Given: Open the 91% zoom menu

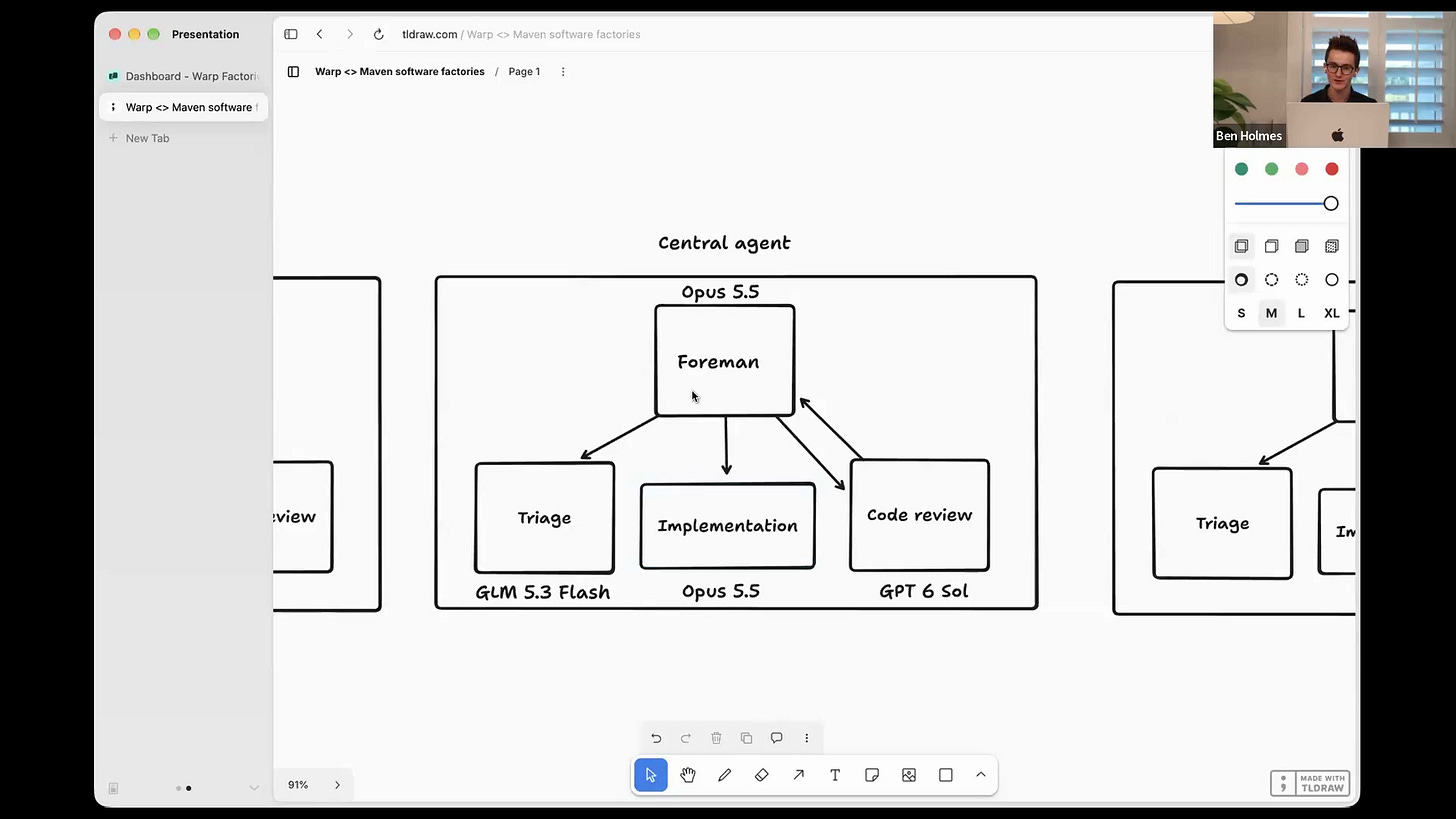Looking at the screenshot, I should 298,785.
